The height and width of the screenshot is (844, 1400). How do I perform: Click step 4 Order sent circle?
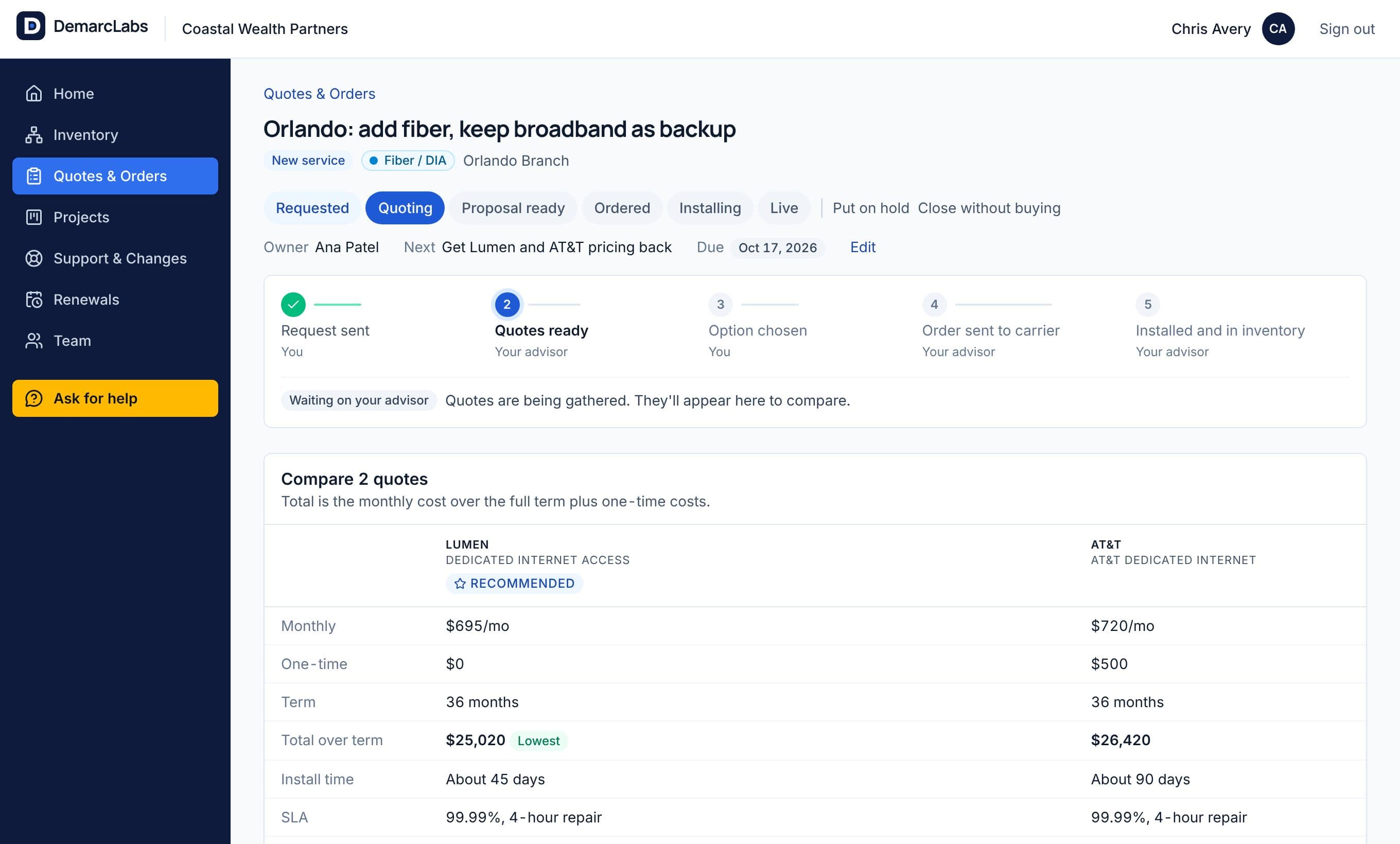(934, 305)
